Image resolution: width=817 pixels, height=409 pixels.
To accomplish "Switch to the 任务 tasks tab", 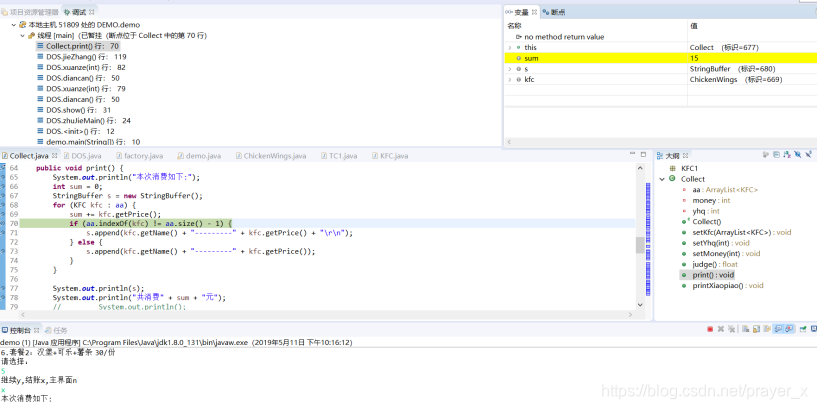I will (56, 330).
